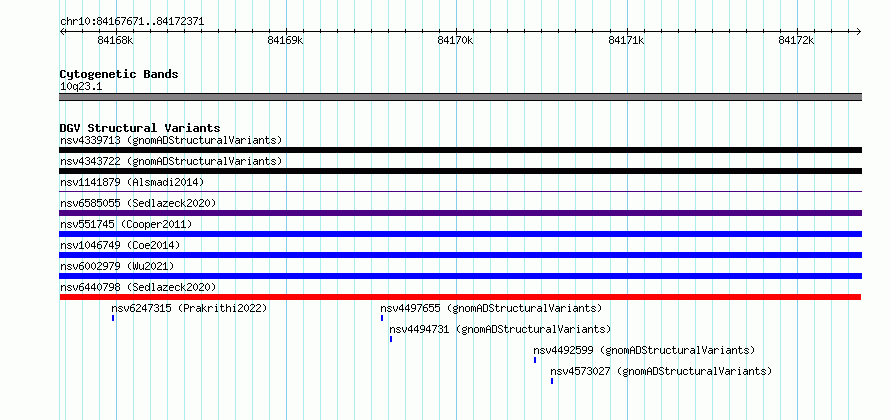Click the gray 10q23.1 cytogenetic band bar
The image size is (890, 420).
[x=460, y=97]
